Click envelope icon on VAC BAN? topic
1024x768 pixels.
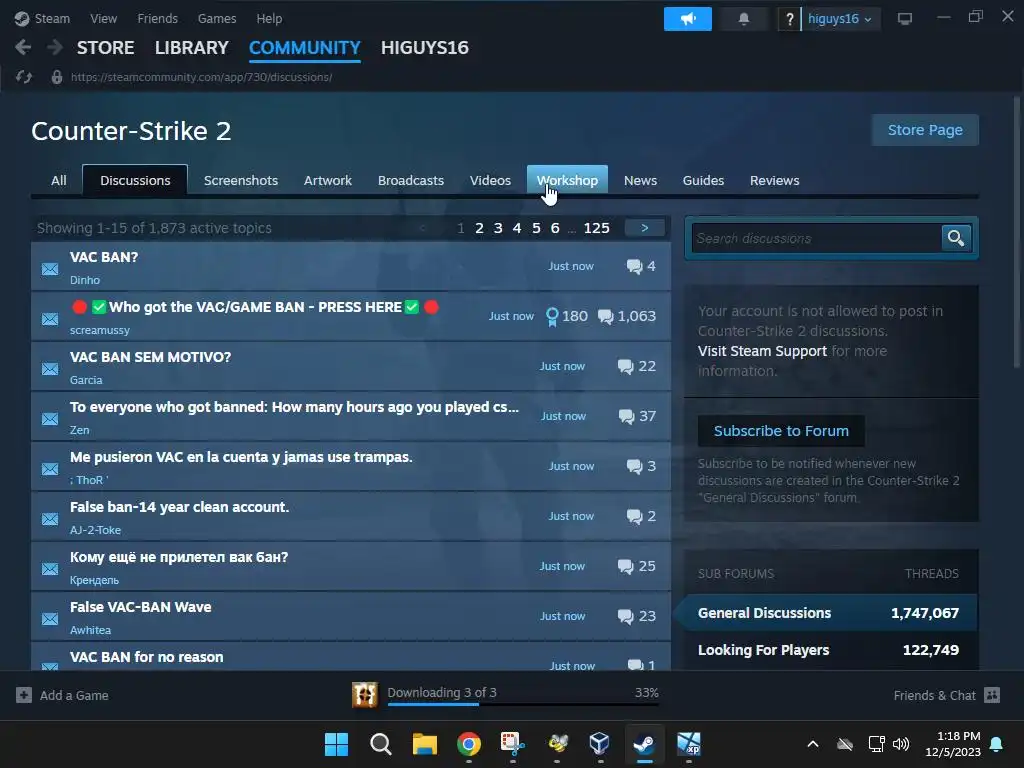(50, 269)
